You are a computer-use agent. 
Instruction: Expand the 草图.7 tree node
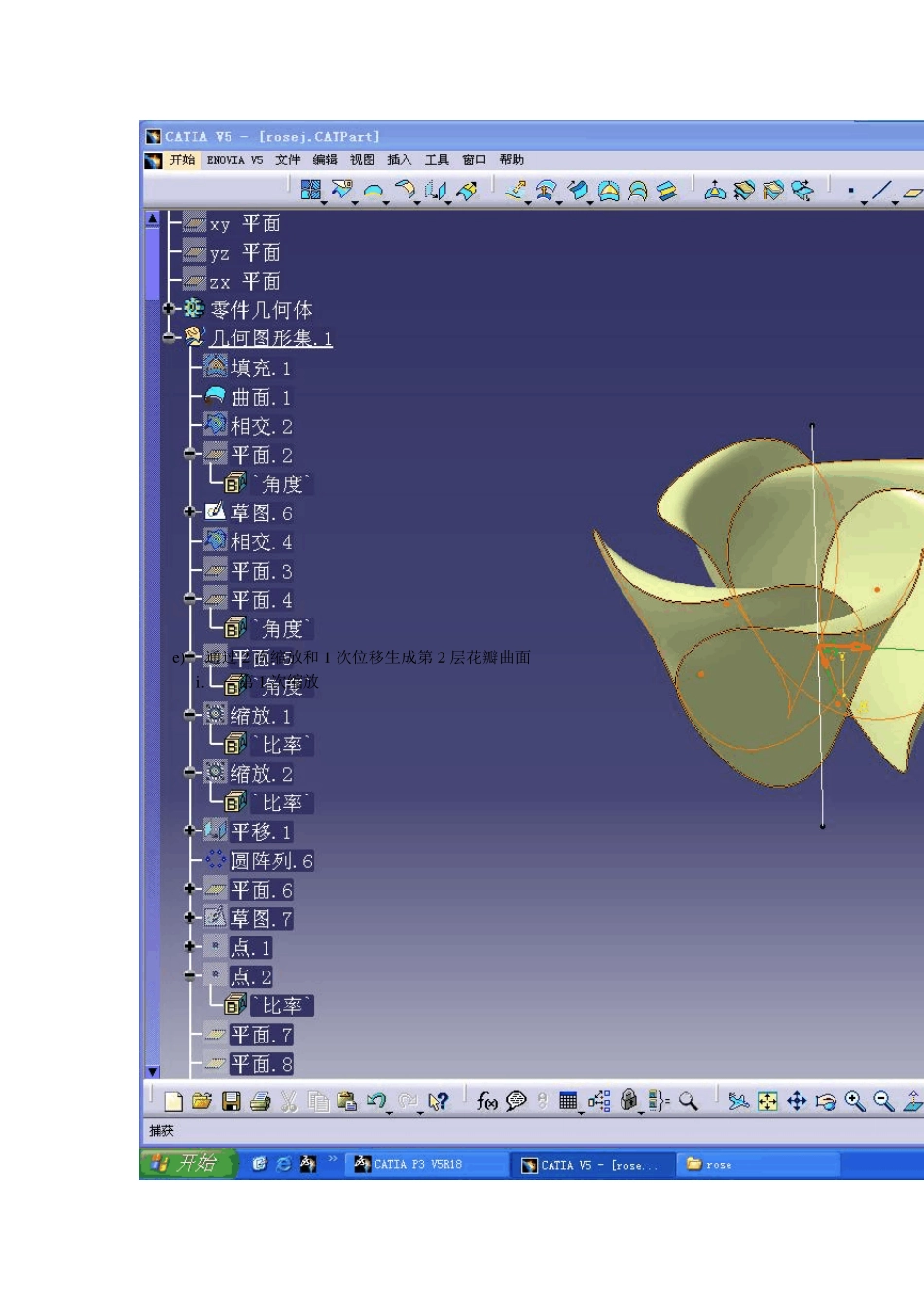tap(190, 917)
